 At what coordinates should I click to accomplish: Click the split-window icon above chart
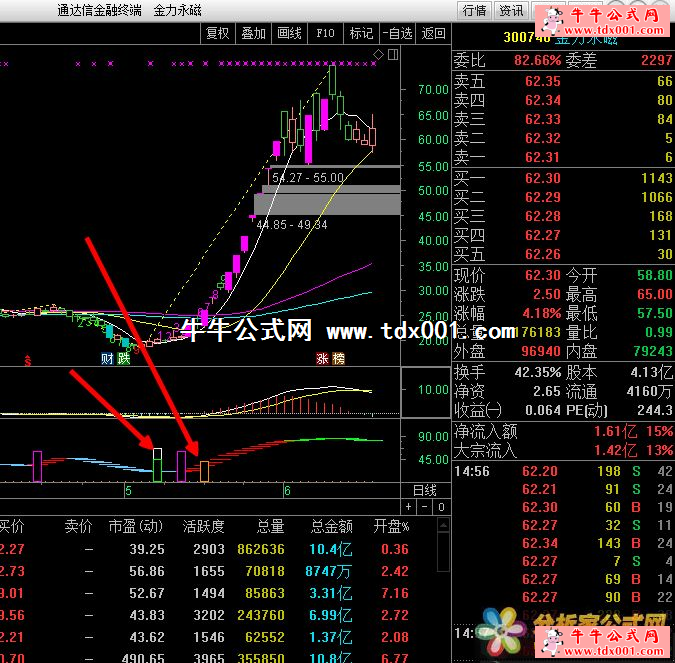tap(393, 54)
